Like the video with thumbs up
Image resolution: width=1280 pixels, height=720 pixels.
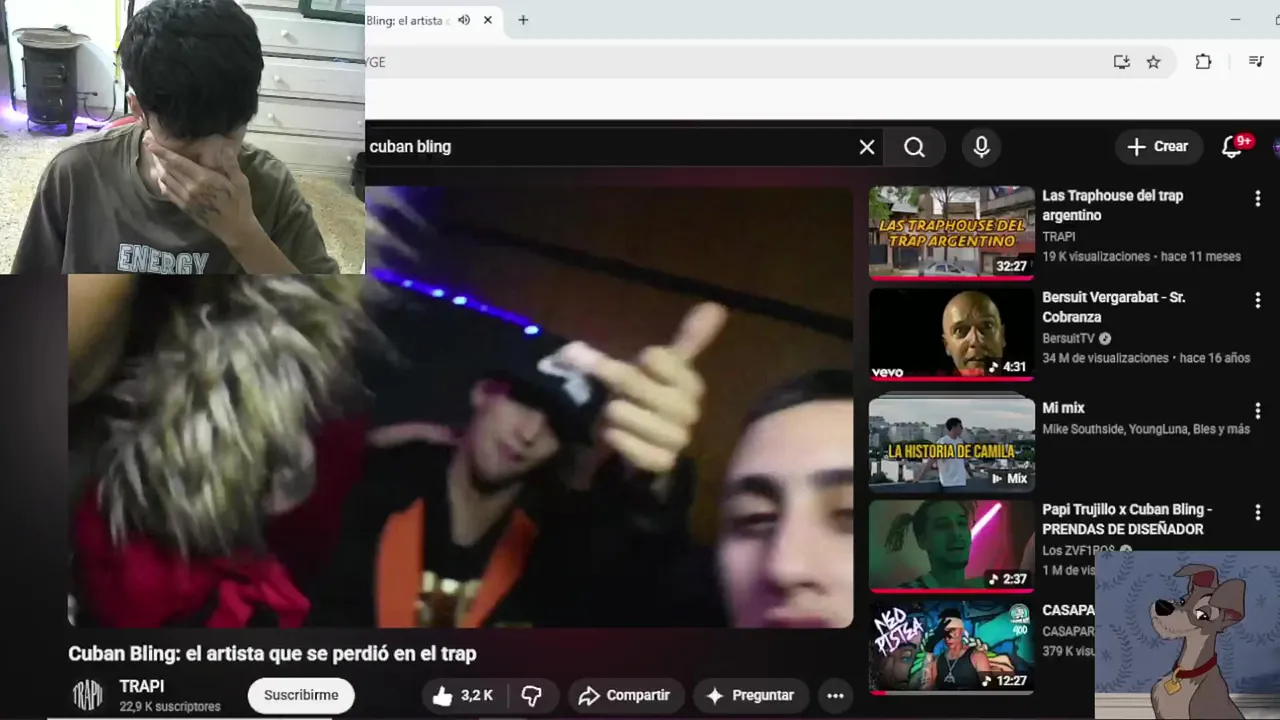463,695
